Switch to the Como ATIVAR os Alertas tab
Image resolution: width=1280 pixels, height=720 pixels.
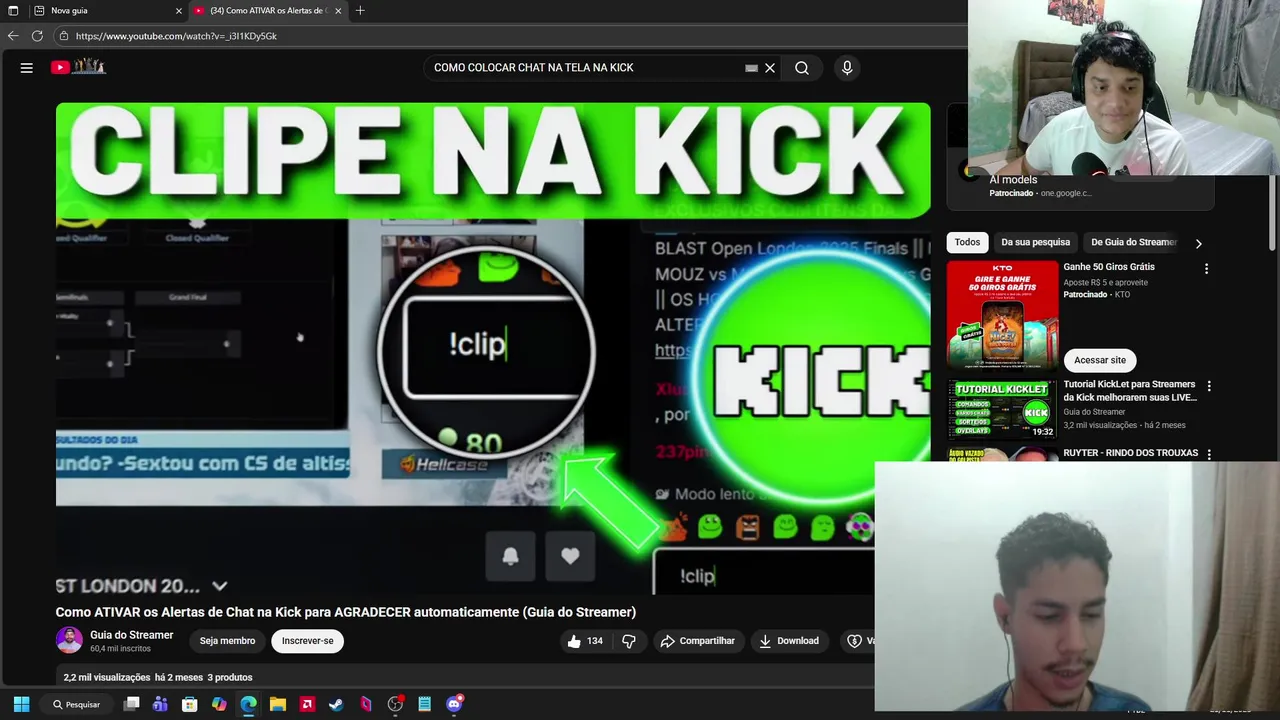tap(267, 11)
